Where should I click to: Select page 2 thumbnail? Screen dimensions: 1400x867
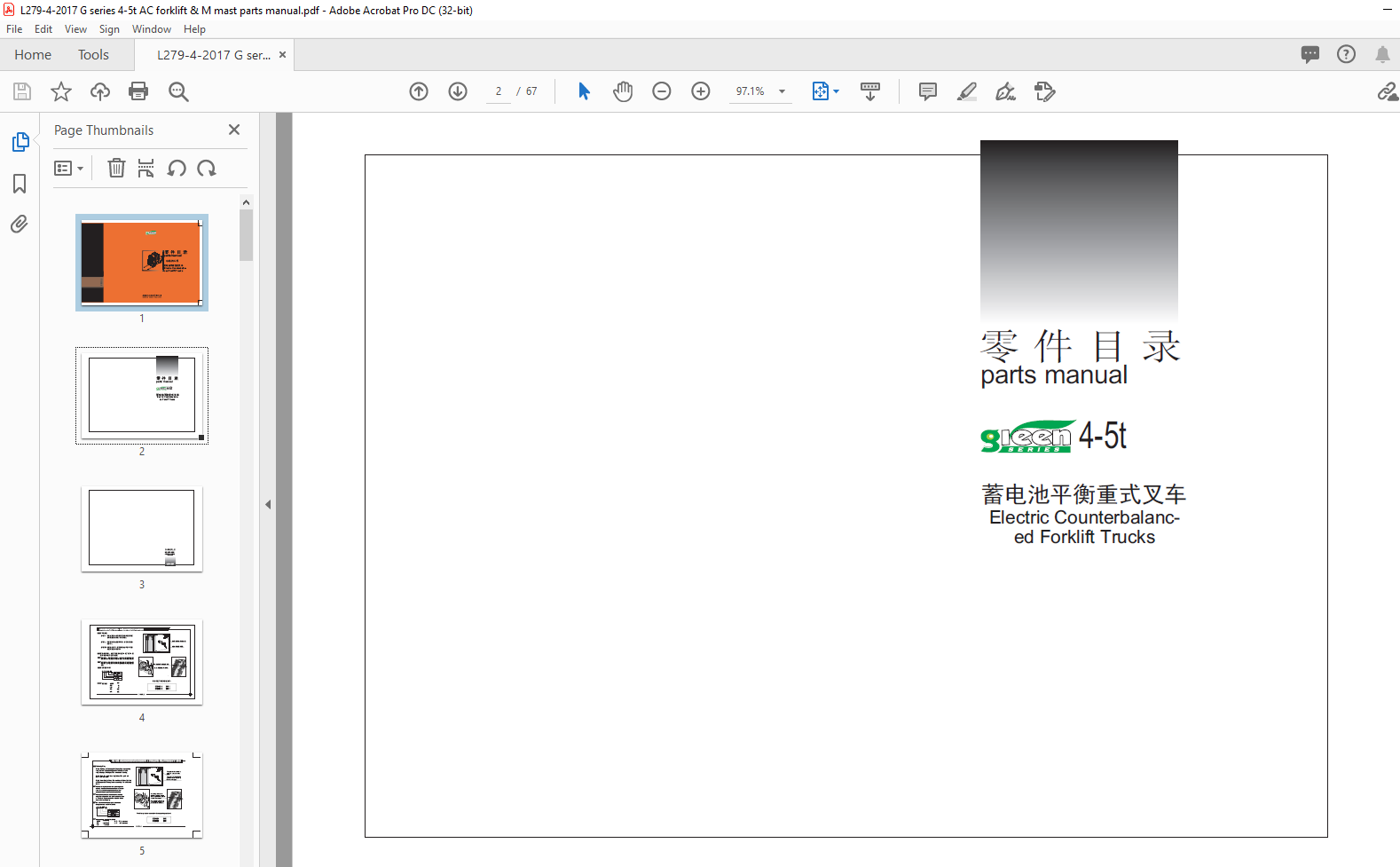142,396
